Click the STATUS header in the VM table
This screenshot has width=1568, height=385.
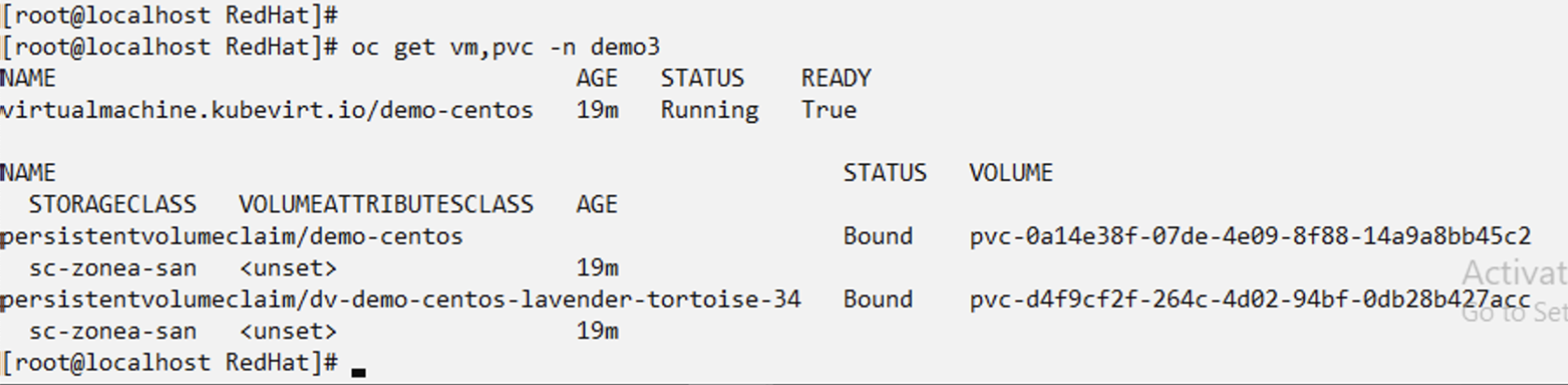click(x=702, y=79)
